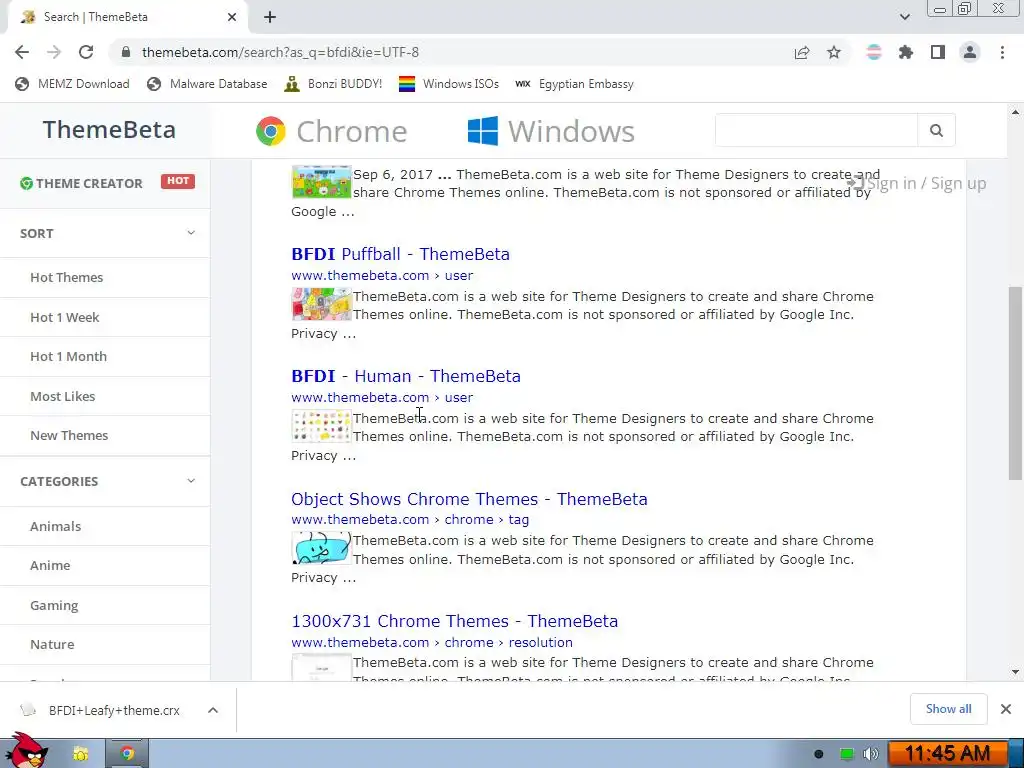Click the 11:45 AM clock
The width and height of the screenshot is (1024, 768).
point(948,754)
